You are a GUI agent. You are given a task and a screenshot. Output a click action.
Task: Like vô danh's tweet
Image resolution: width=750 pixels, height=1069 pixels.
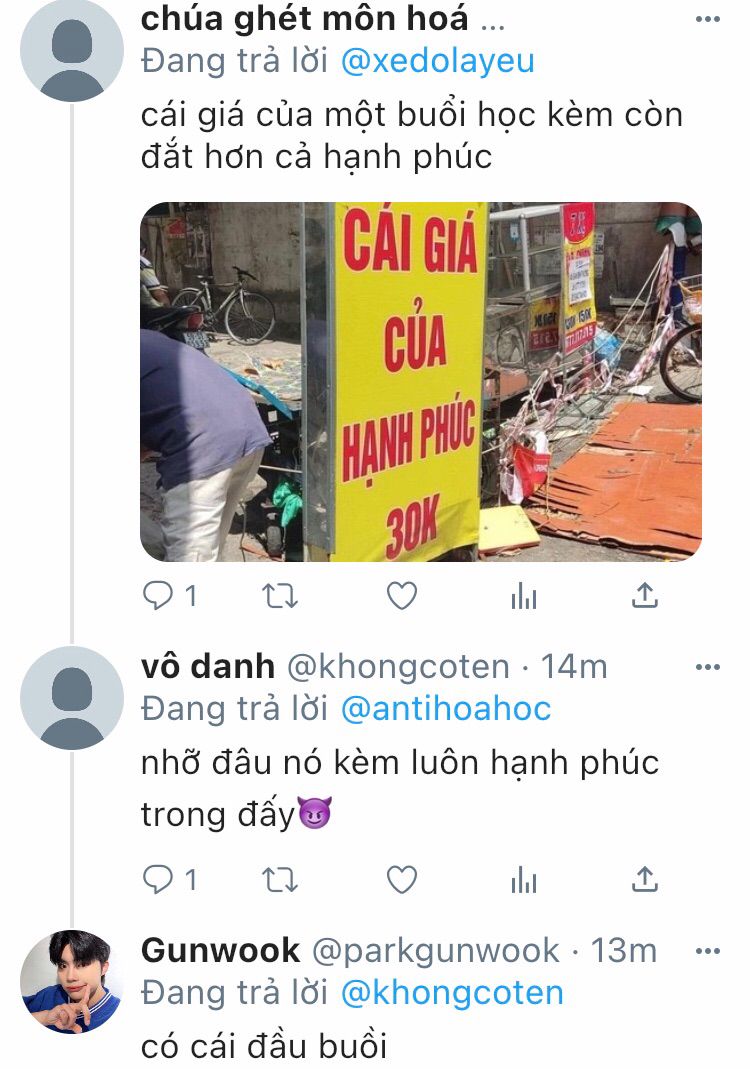[x=402, y=880]
